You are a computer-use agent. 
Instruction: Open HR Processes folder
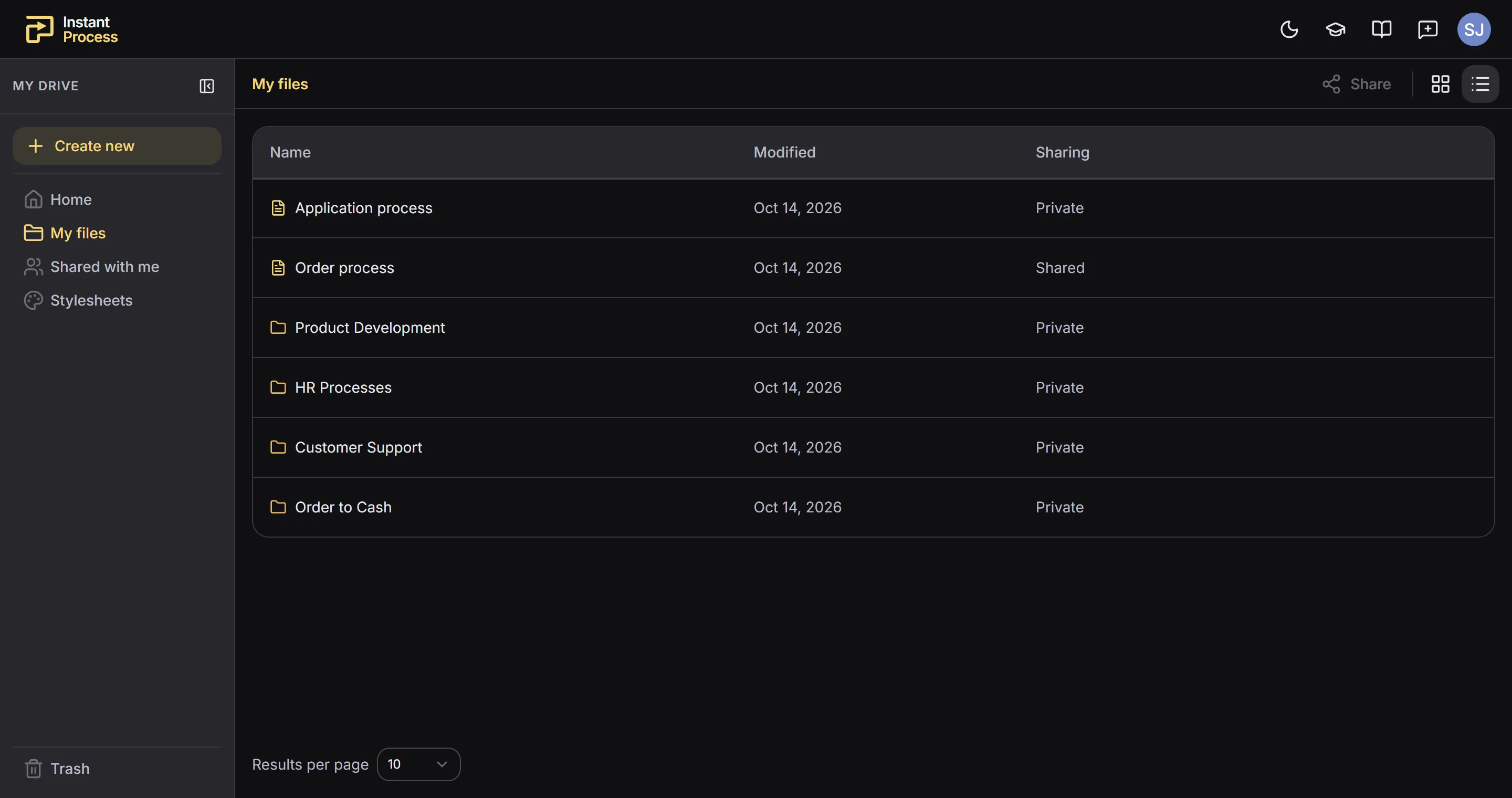[x=874, y=387]
